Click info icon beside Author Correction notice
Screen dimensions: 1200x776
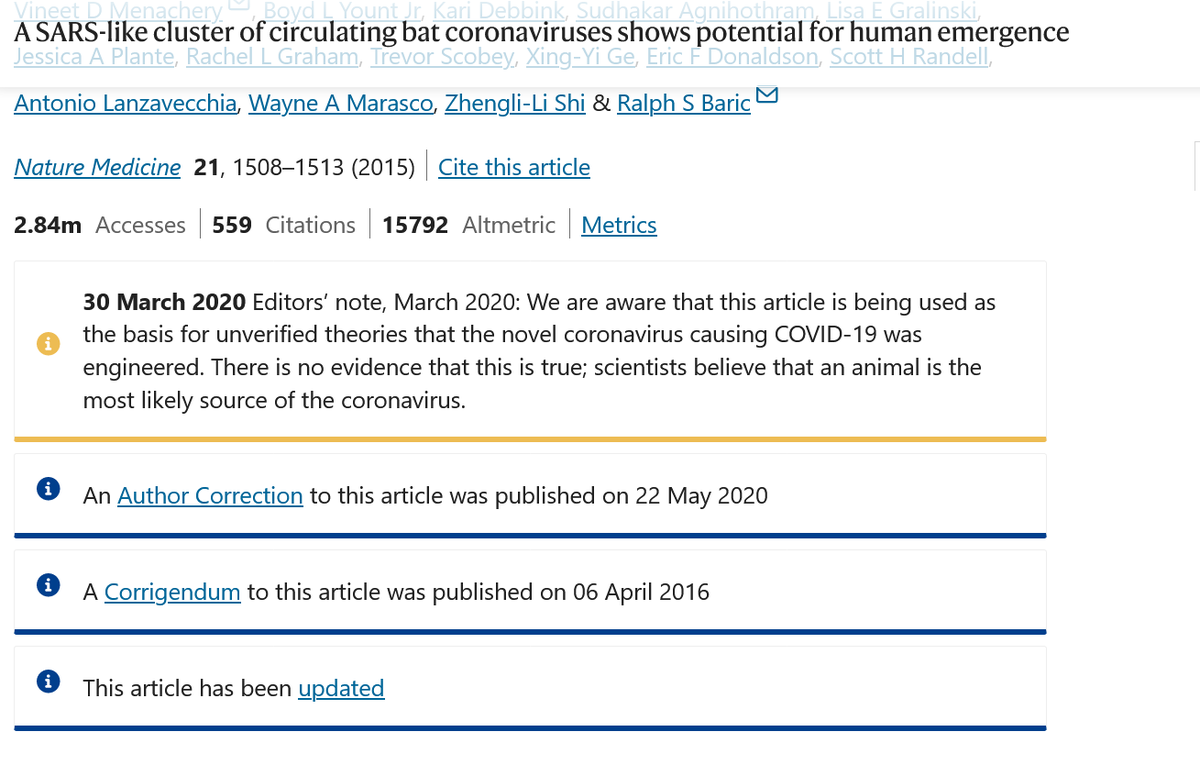47,489
